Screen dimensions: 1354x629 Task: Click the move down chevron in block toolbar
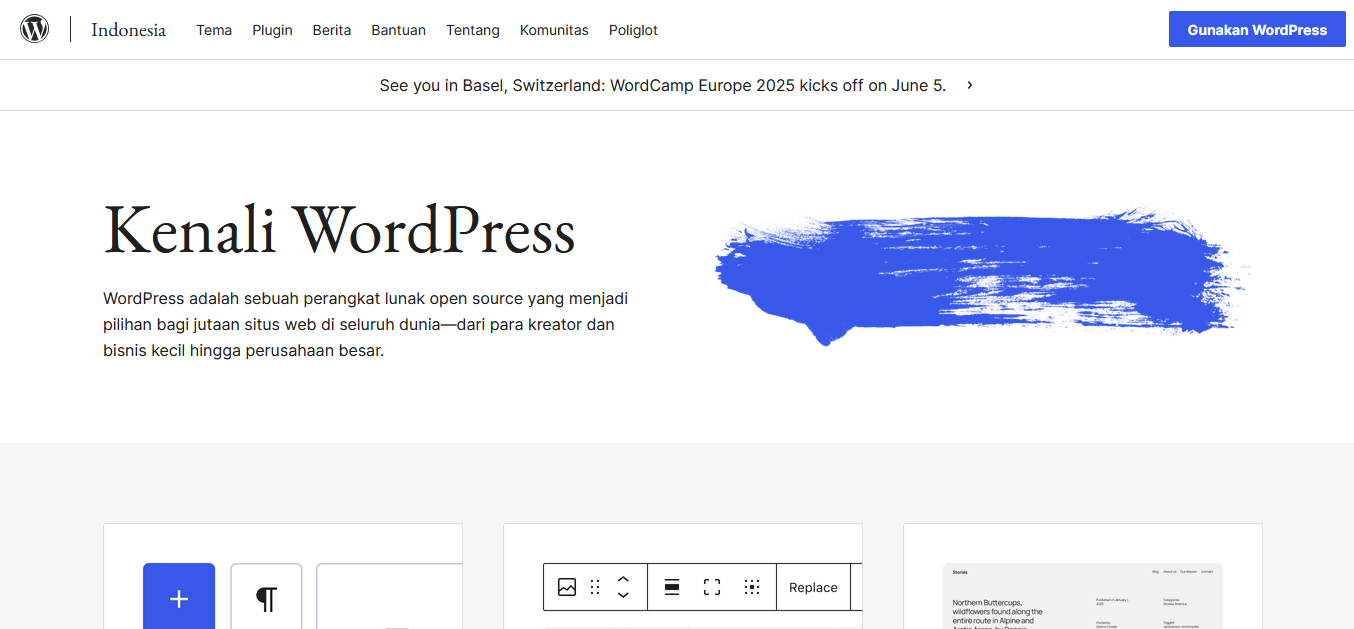coord(623,595)
